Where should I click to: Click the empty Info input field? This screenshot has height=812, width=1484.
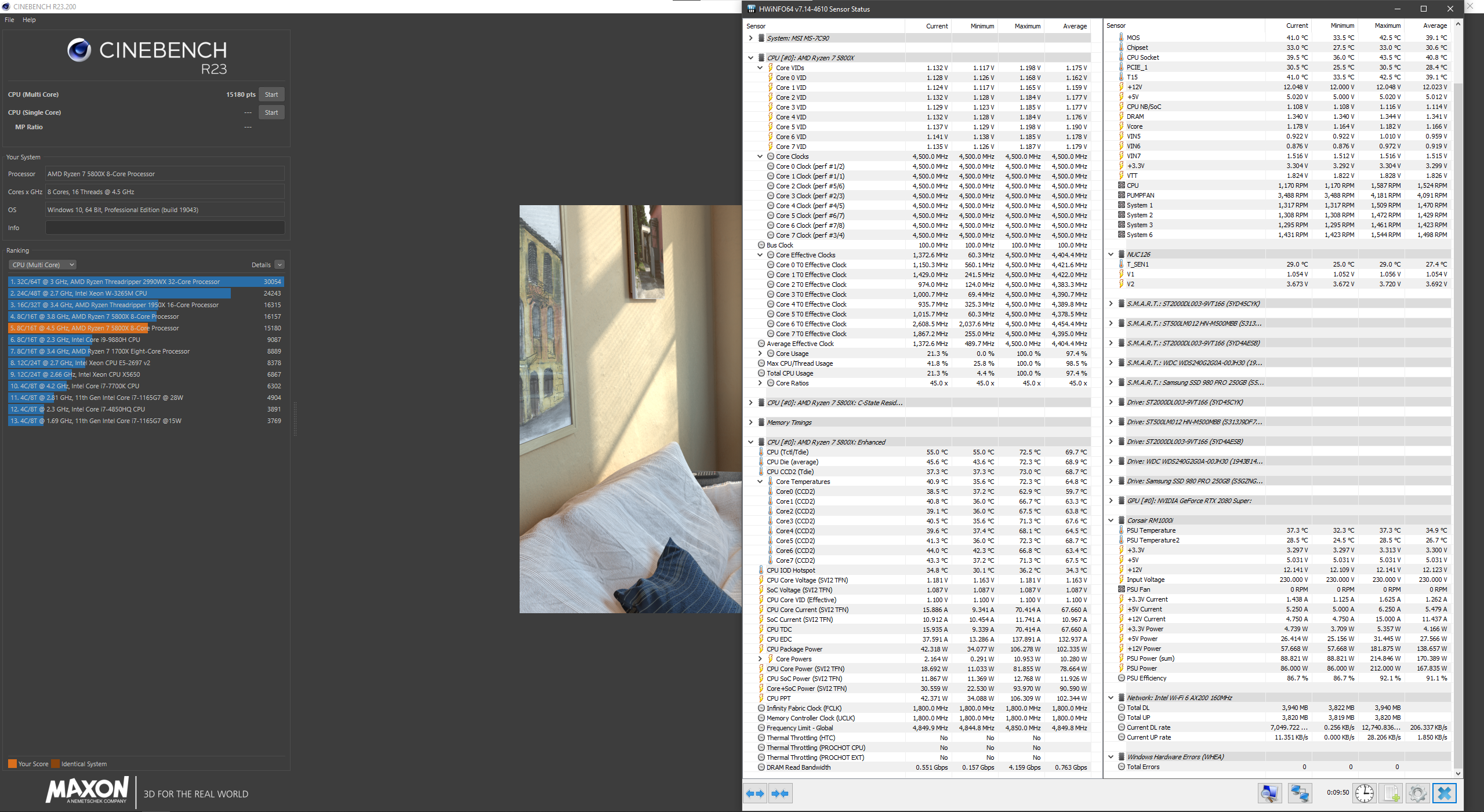tap(165, 228)
